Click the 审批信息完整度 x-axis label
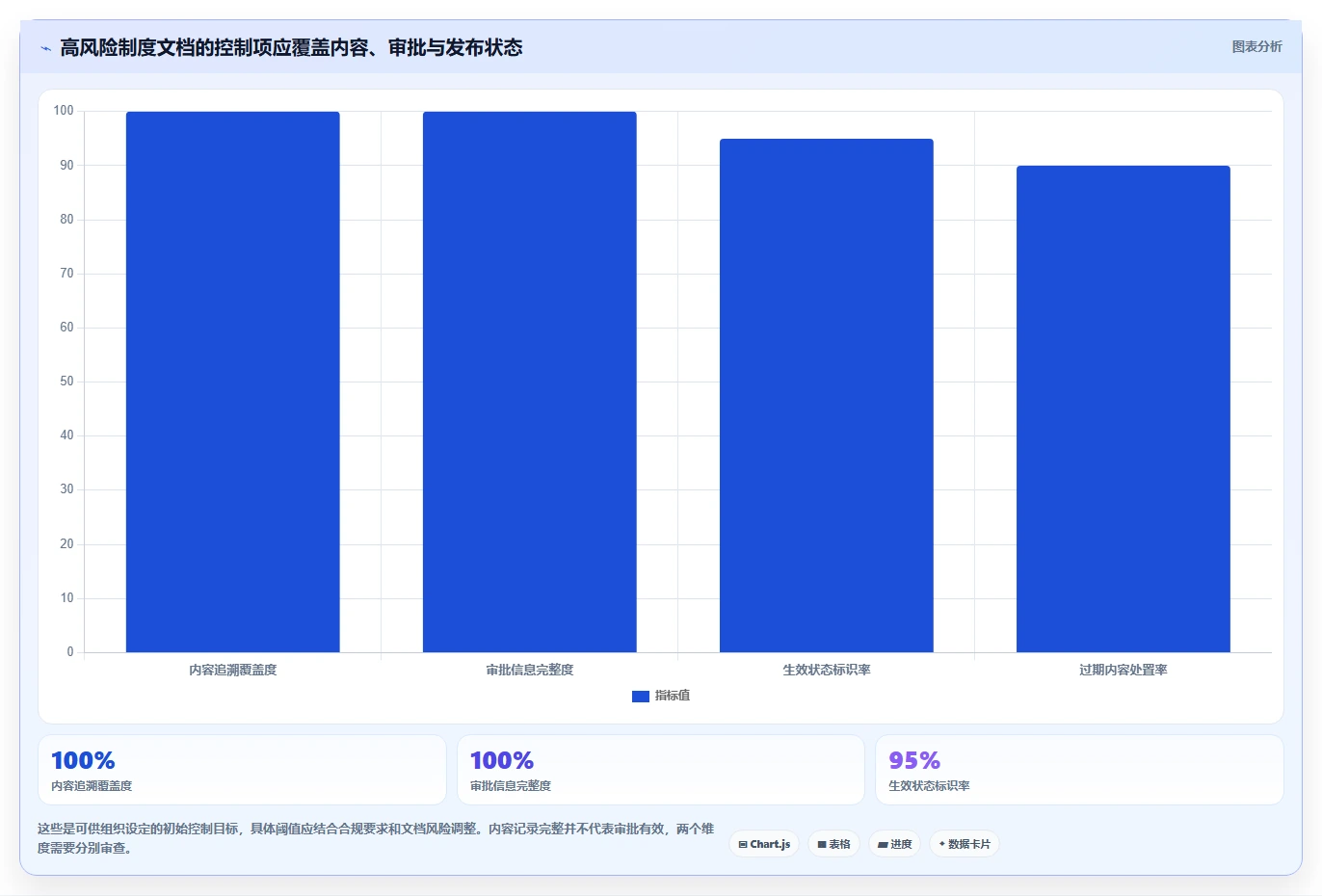The height and width of the screenshot is (896, 1322). pyautogui.click(x=530, y=670)
